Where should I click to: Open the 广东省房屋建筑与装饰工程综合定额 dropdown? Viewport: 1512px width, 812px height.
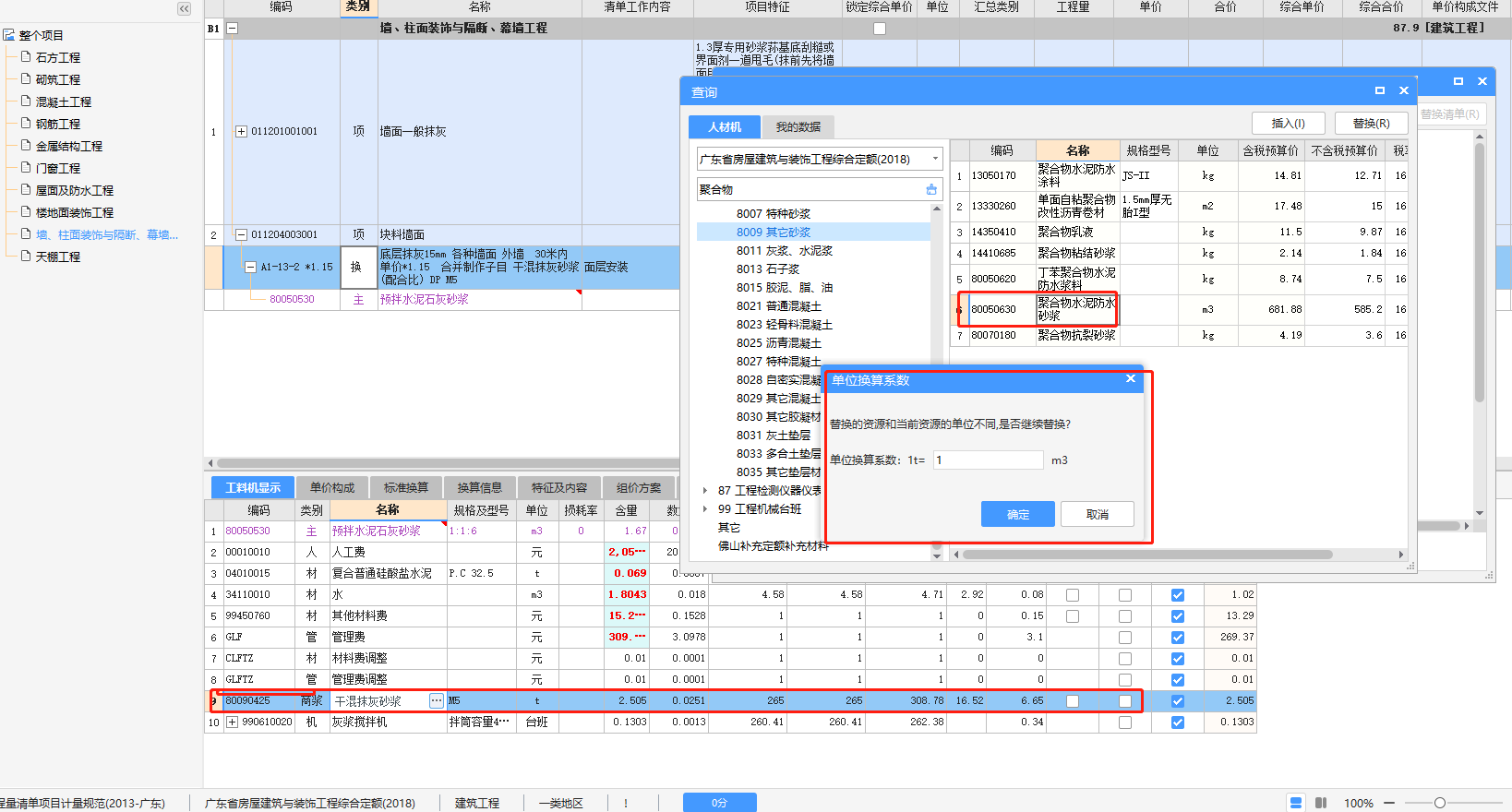(x=935, y=159)
